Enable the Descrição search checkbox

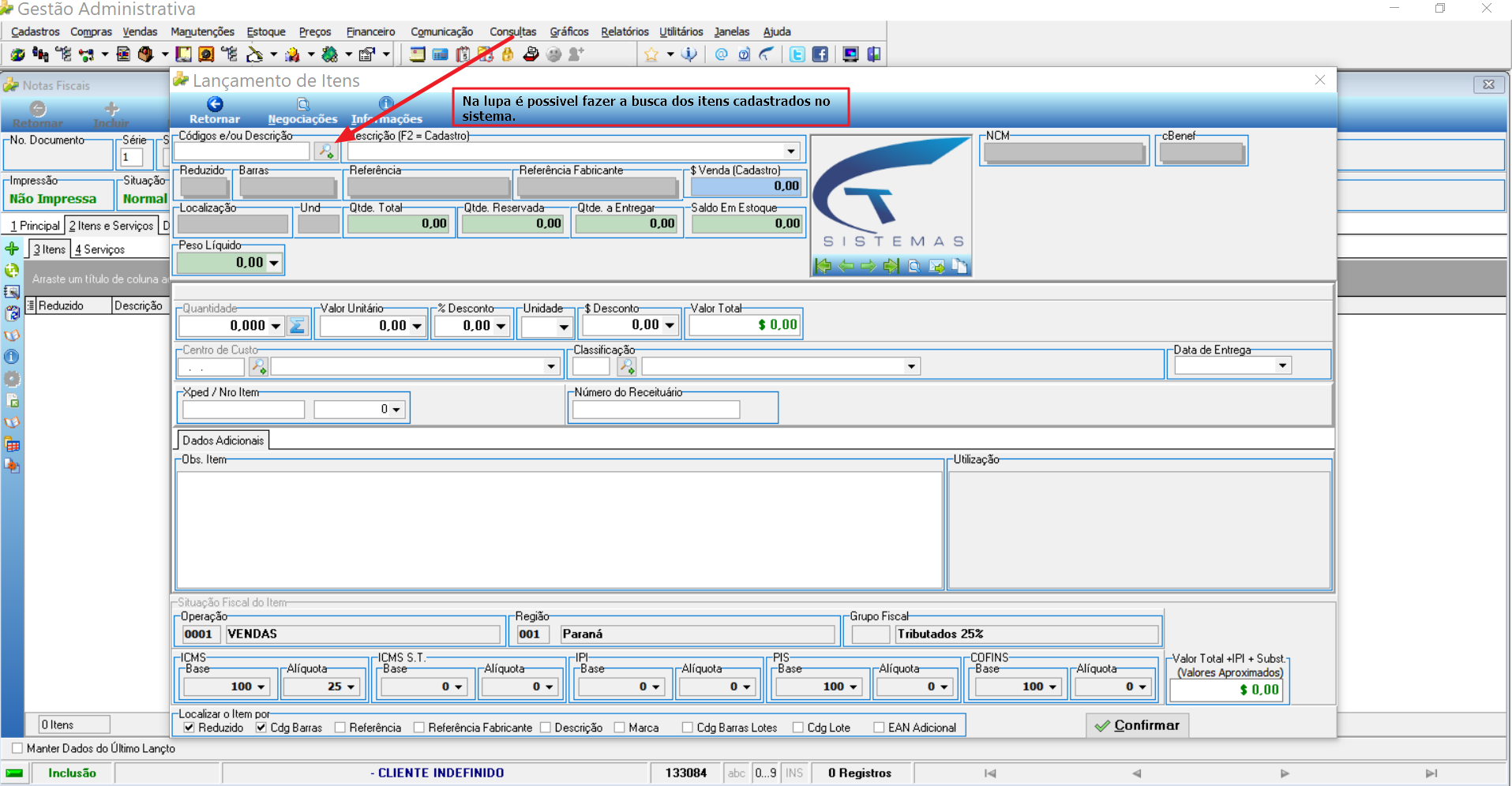coord(545,728)
